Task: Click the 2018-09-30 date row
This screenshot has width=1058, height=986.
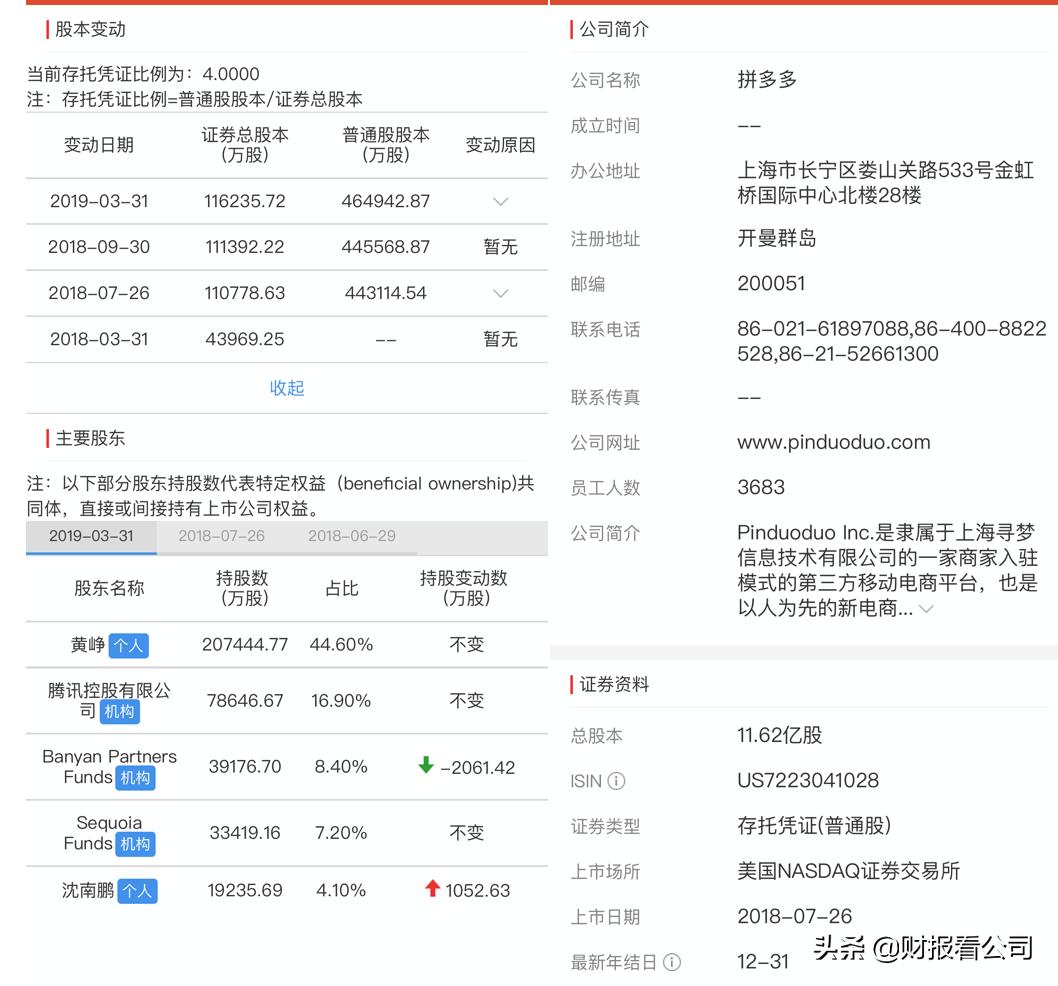Action: [99, 247]
